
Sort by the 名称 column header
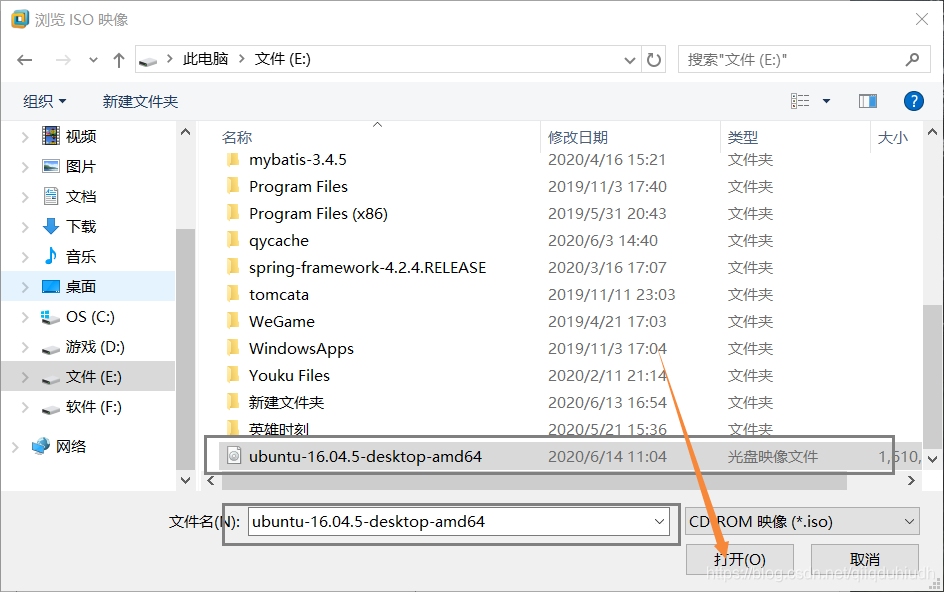(x=237, y=137)
